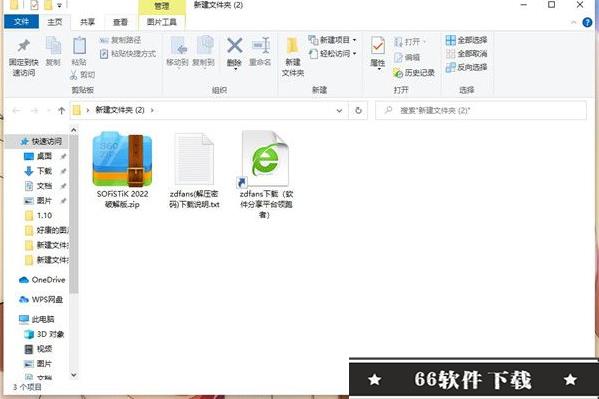Click the red X Delete icon
Image resolution: width=599 pixels, height=399 pixels.
point(234,45)
